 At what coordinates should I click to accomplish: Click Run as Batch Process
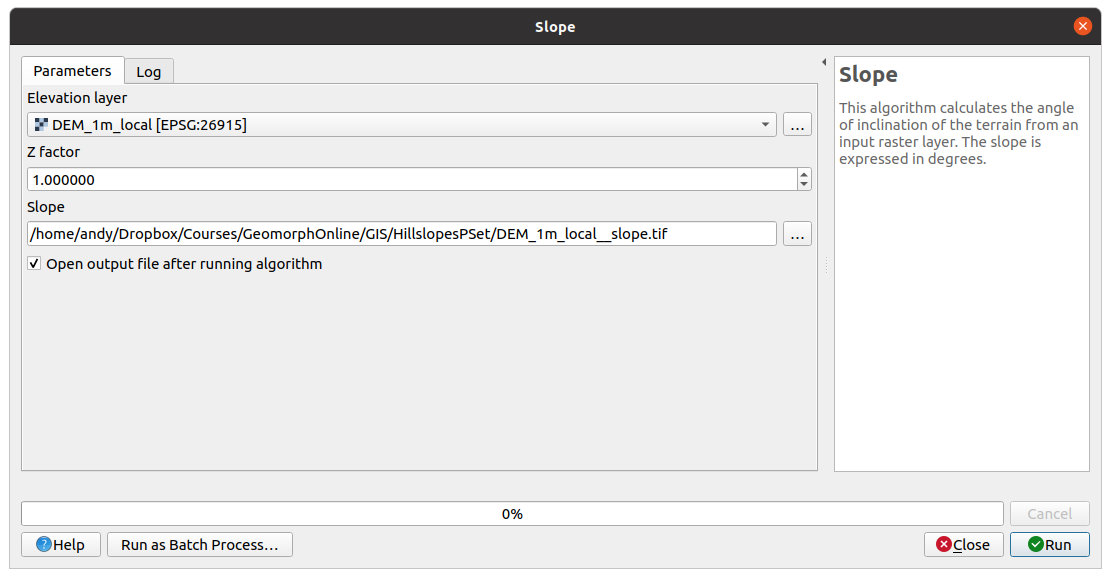tap(200, 545)
